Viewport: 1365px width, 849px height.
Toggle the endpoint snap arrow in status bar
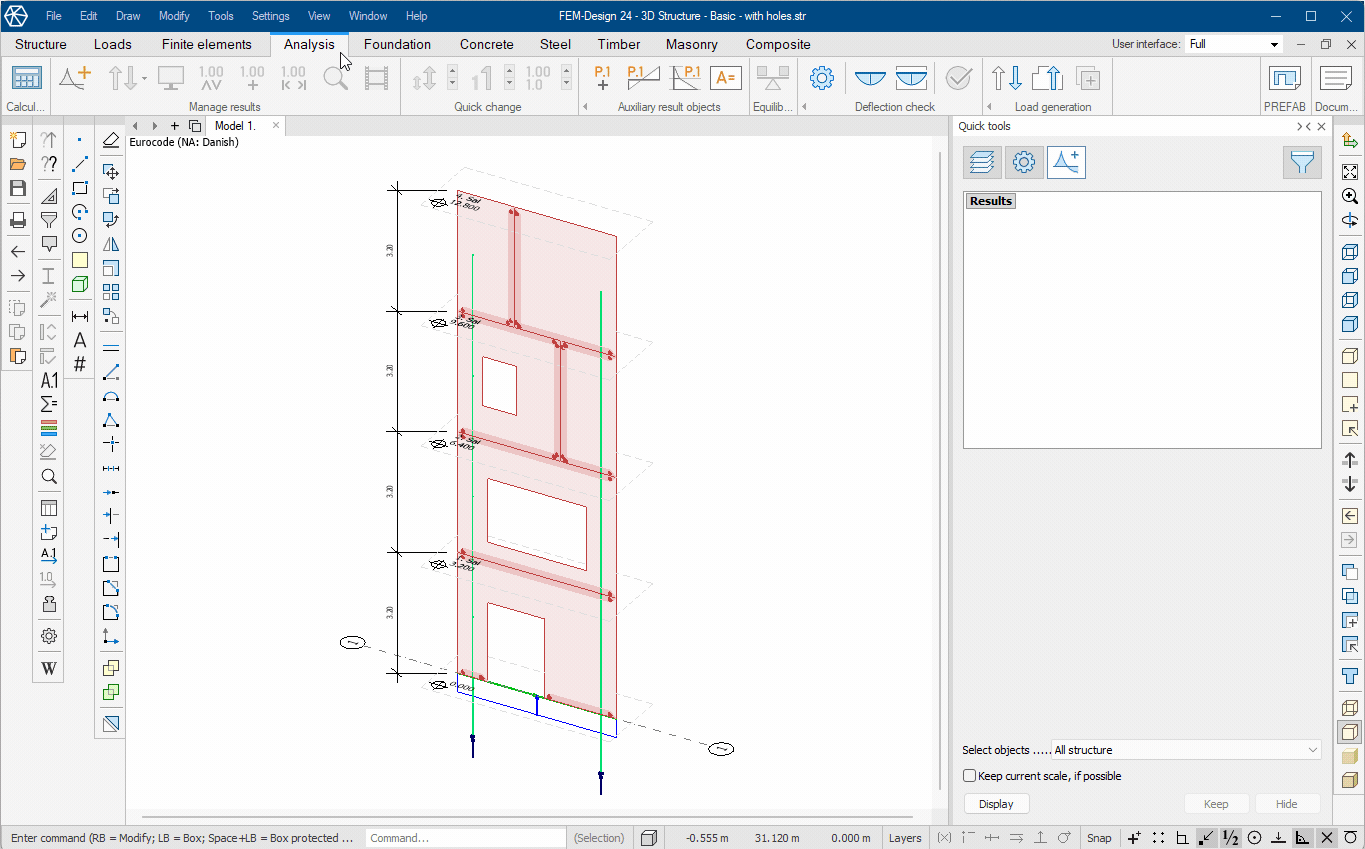coord(1207,838)
